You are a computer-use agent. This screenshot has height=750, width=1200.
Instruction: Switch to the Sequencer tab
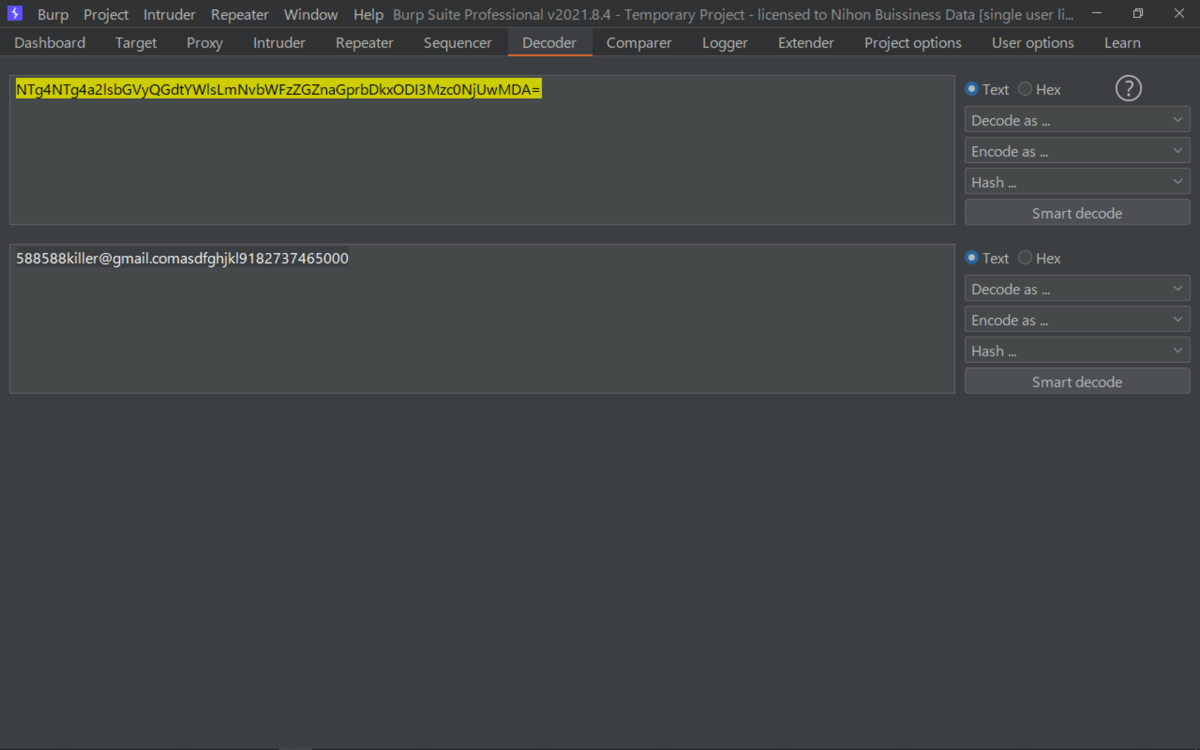458,43
